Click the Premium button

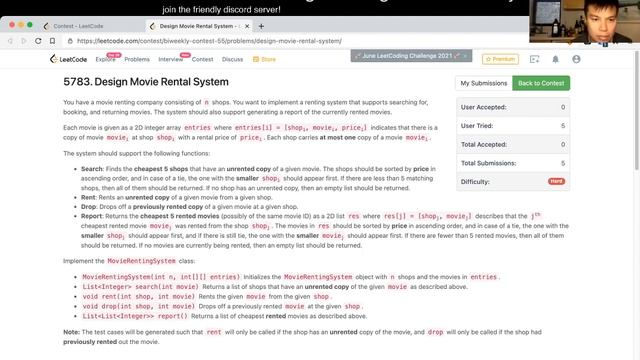[x=500, y=59]
